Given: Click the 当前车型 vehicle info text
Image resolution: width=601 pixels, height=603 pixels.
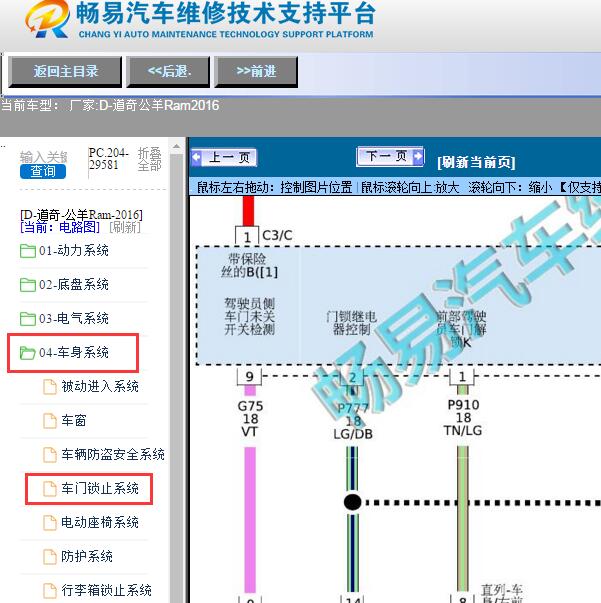Looking at the screenshot, I should (110, 105).
